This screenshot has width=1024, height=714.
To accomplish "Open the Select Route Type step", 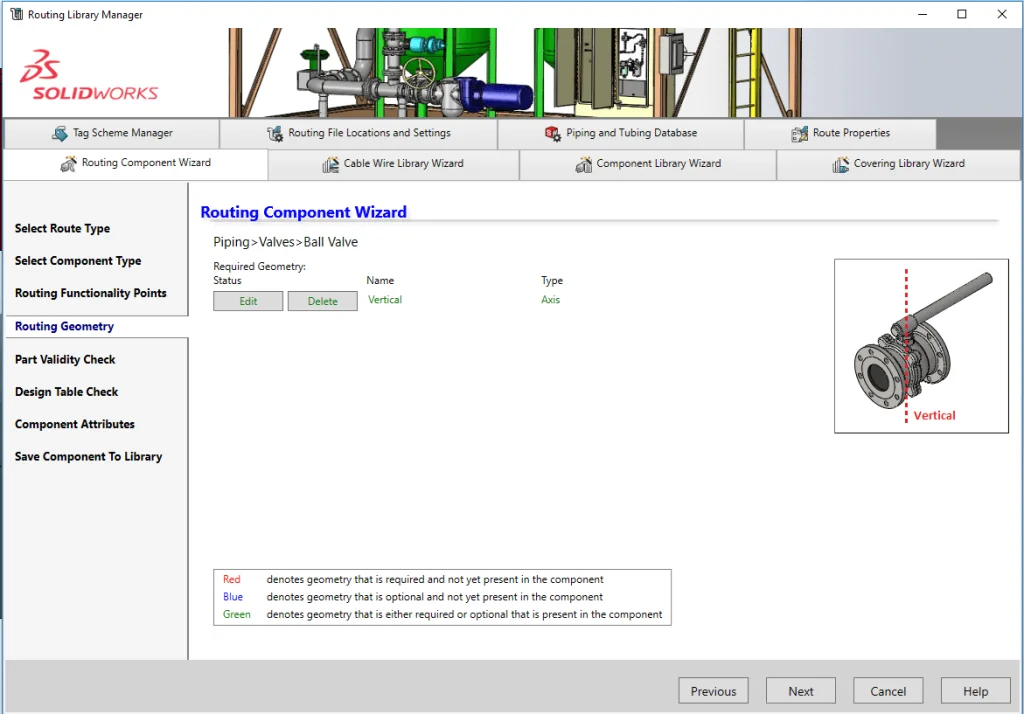I will pyautogui.click(x=62, y=229).
